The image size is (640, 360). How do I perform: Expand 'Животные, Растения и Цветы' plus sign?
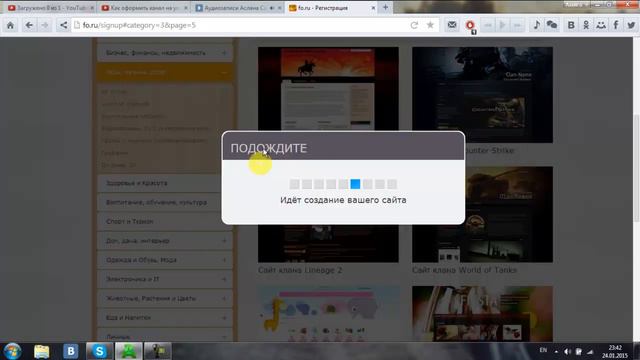tap(224, 298)
